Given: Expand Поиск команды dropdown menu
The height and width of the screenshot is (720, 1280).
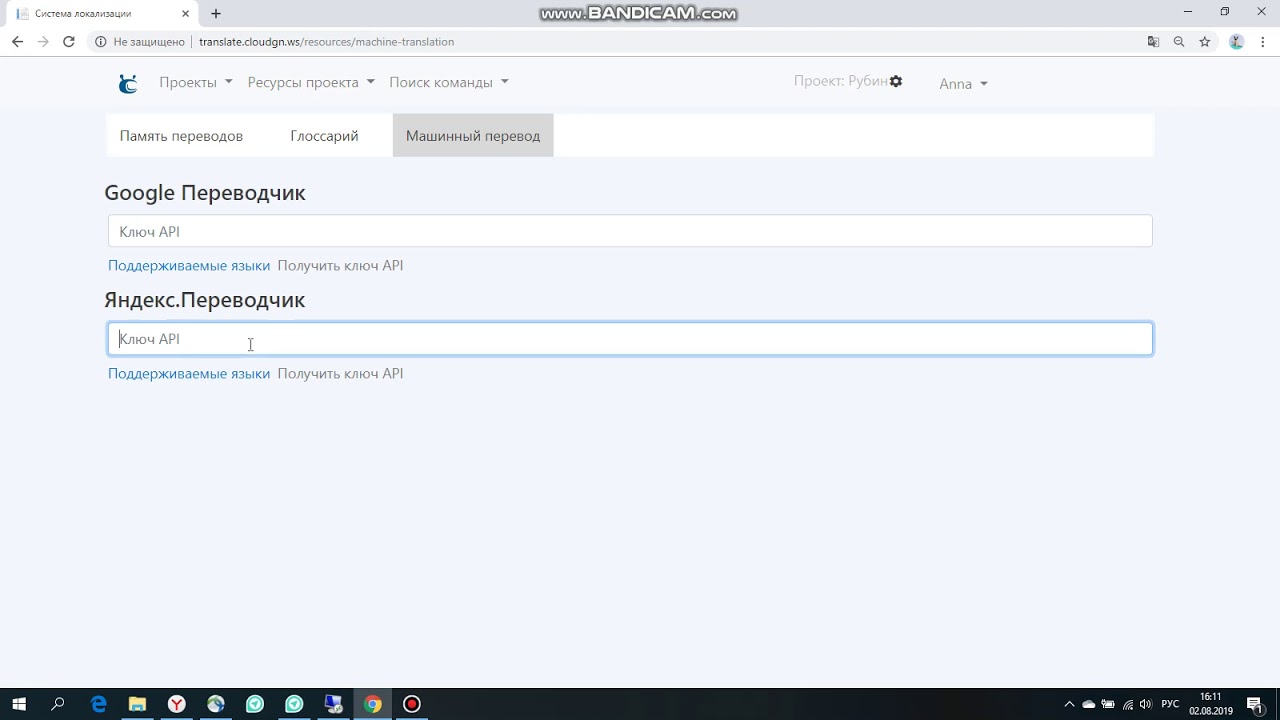Looking at the screenshot, I should (x=449, y=82).
